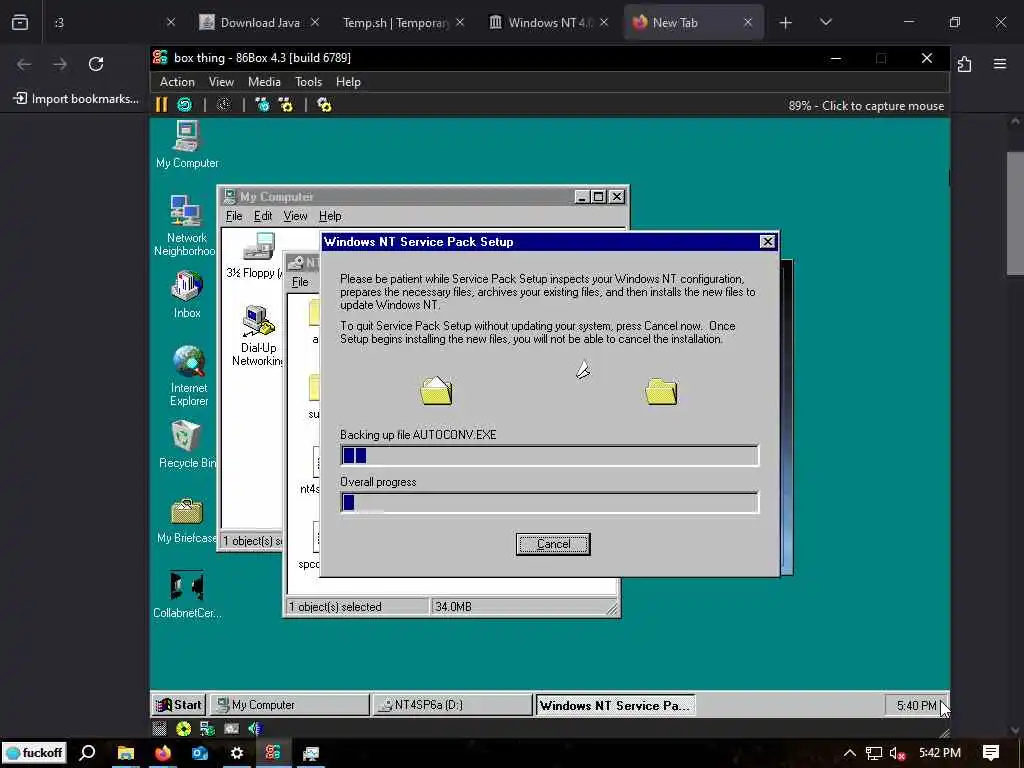Open the list all tabs dropdown

point(825,22)
